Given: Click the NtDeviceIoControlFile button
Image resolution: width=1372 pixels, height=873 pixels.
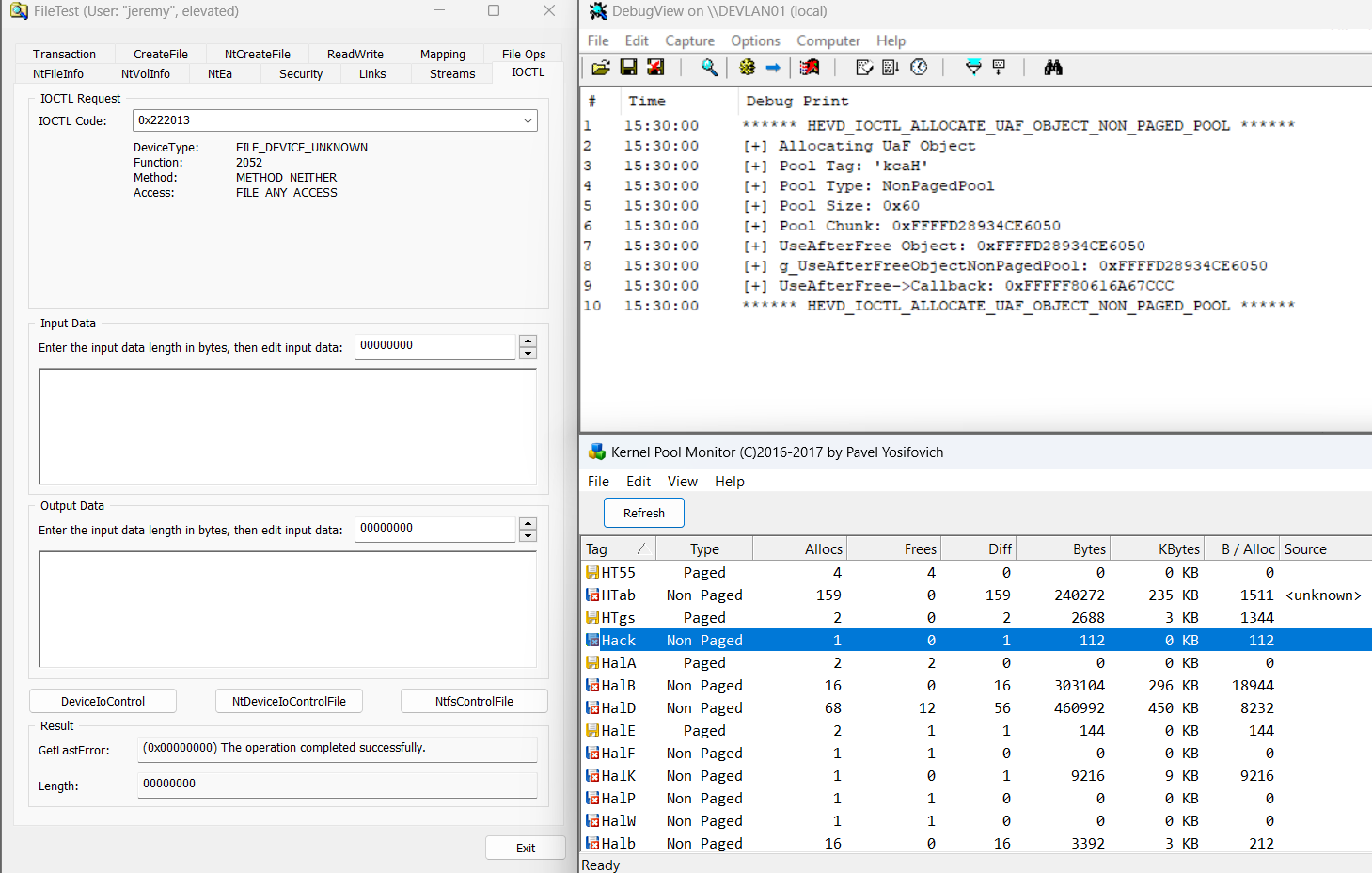Looking at the screenshot, I should coord(289,701).
